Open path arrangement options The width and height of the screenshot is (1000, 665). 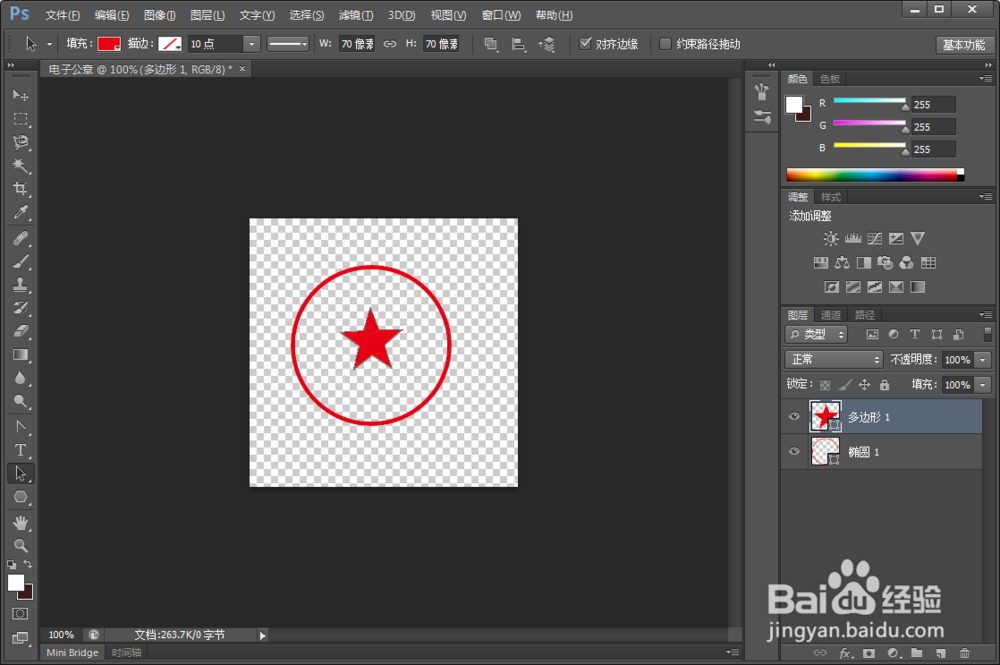[x=547, y=44]
